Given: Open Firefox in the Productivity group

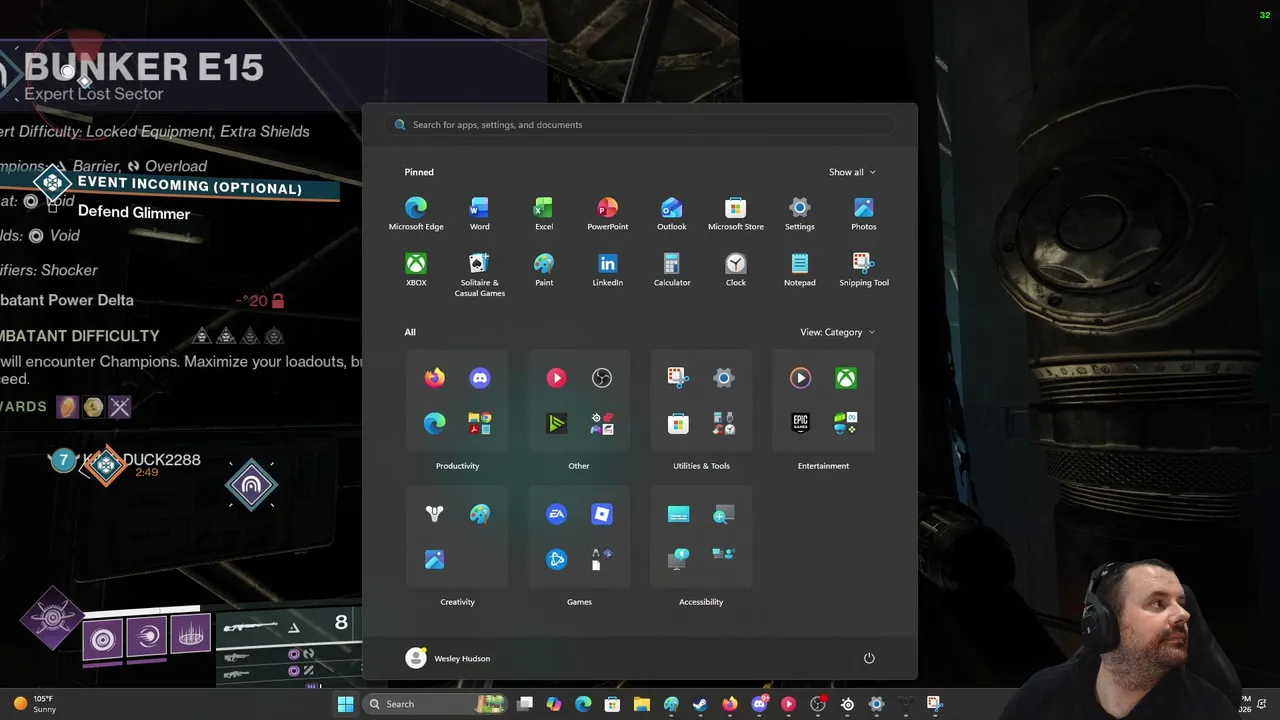Looking at the screenshot, I should pyautogui.click(x=434, y=378).
